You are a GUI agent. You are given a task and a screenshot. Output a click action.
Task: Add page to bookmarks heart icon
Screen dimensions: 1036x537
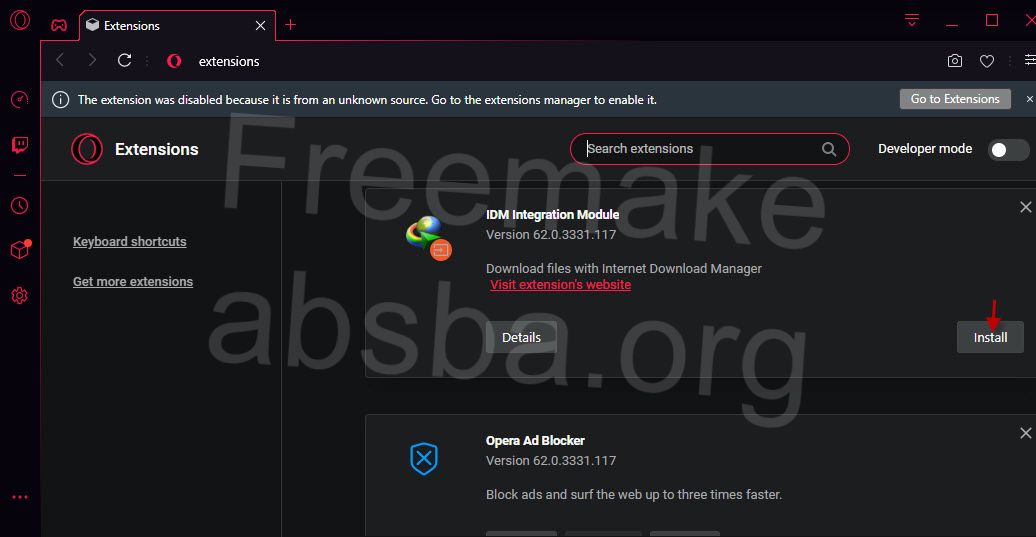tap(987, 61)
